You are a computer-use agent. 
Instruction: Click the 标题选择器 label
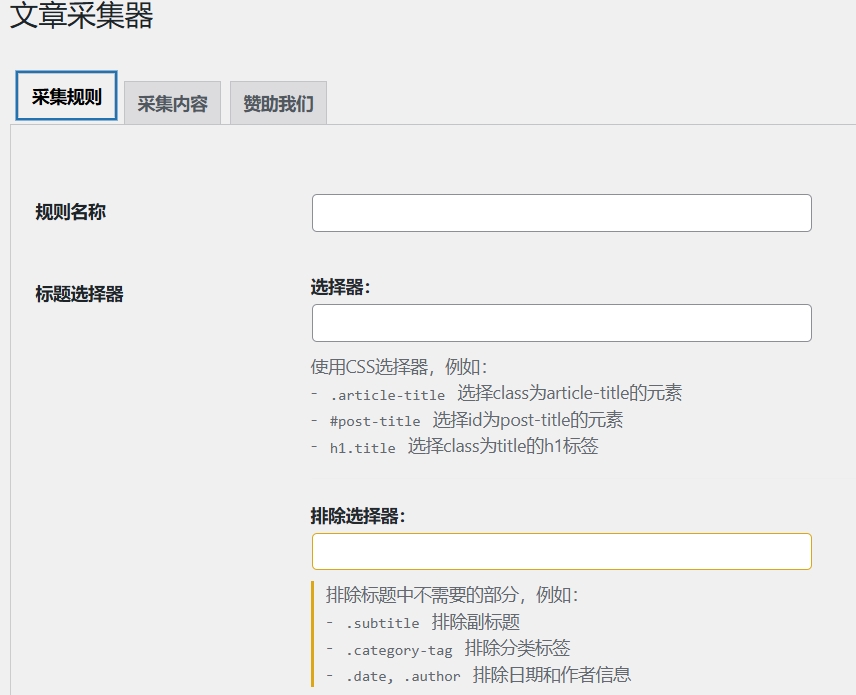coord(79,294)
